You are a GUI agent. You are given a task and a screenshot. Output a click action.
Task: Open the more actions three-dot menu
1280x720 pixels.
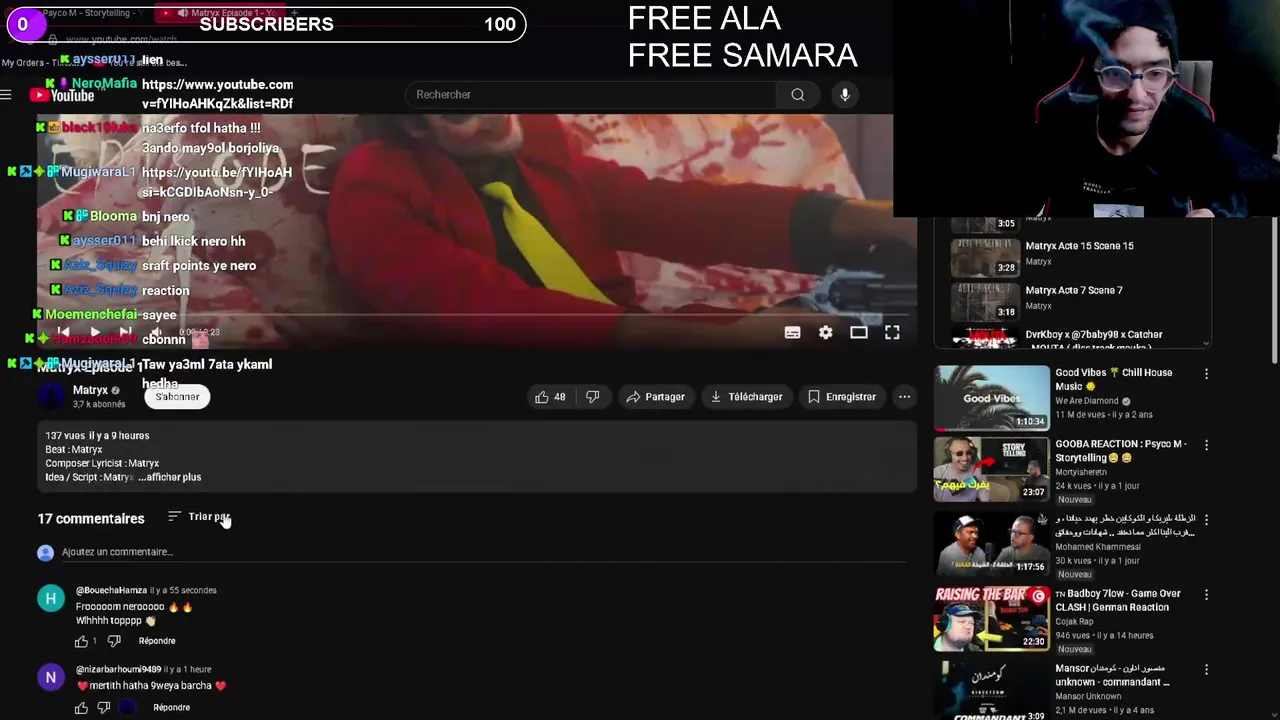[904, 397]
